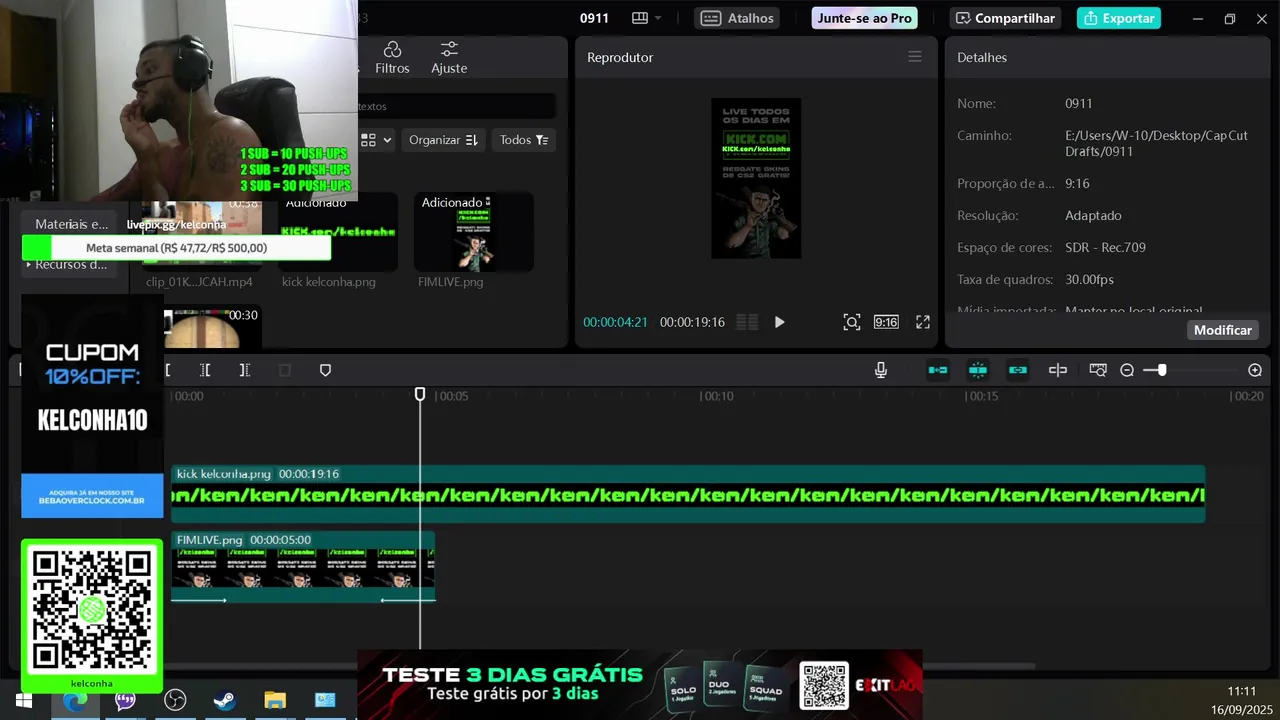The height and width of the screenshot is (720, 1280).
Task: Play the preview in Reprodutor
Action: [780, 322]
